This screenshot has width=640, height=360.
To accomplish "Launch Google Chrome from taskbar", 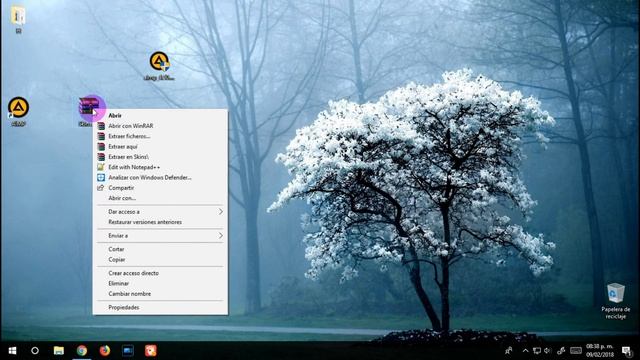I will 82,351.
